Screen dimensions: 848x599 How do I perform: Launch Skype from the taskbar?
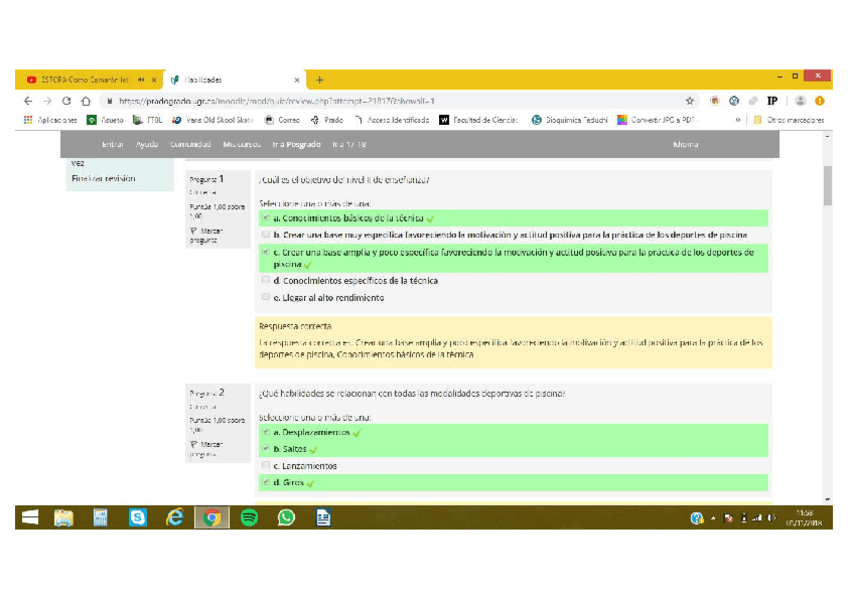tap(137, 517)
